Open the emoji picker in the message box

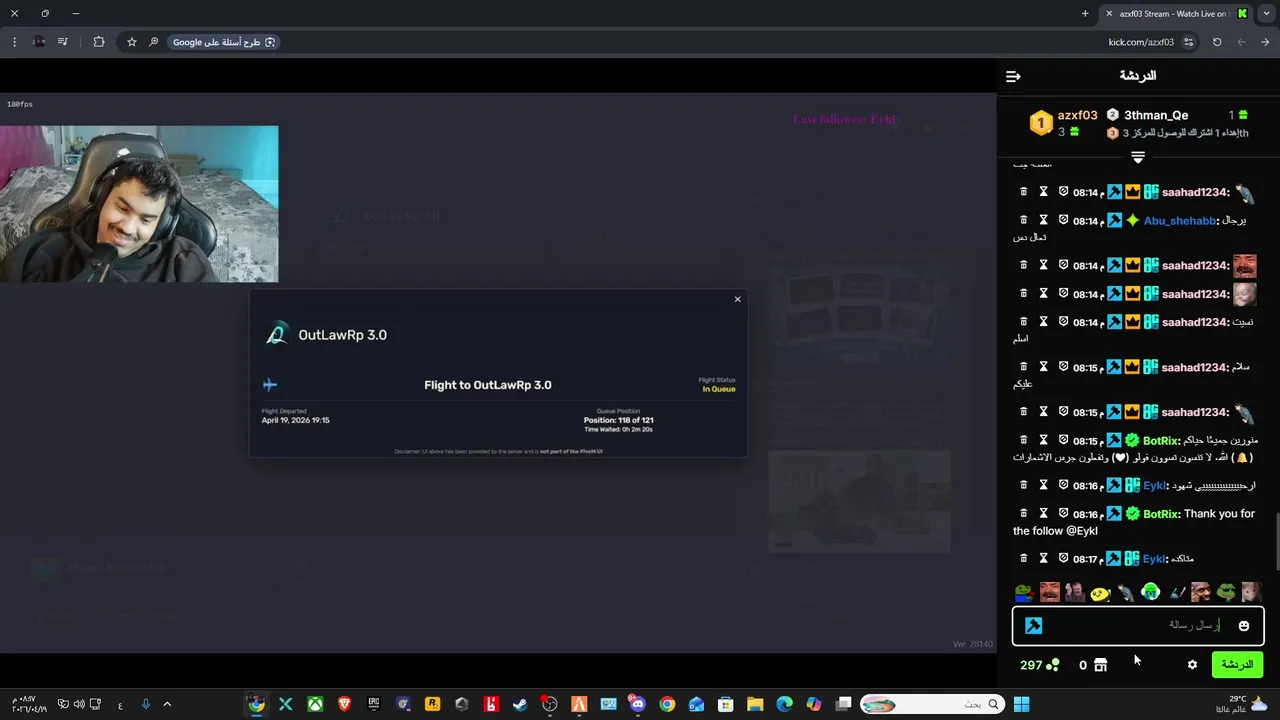[1244, 626]
